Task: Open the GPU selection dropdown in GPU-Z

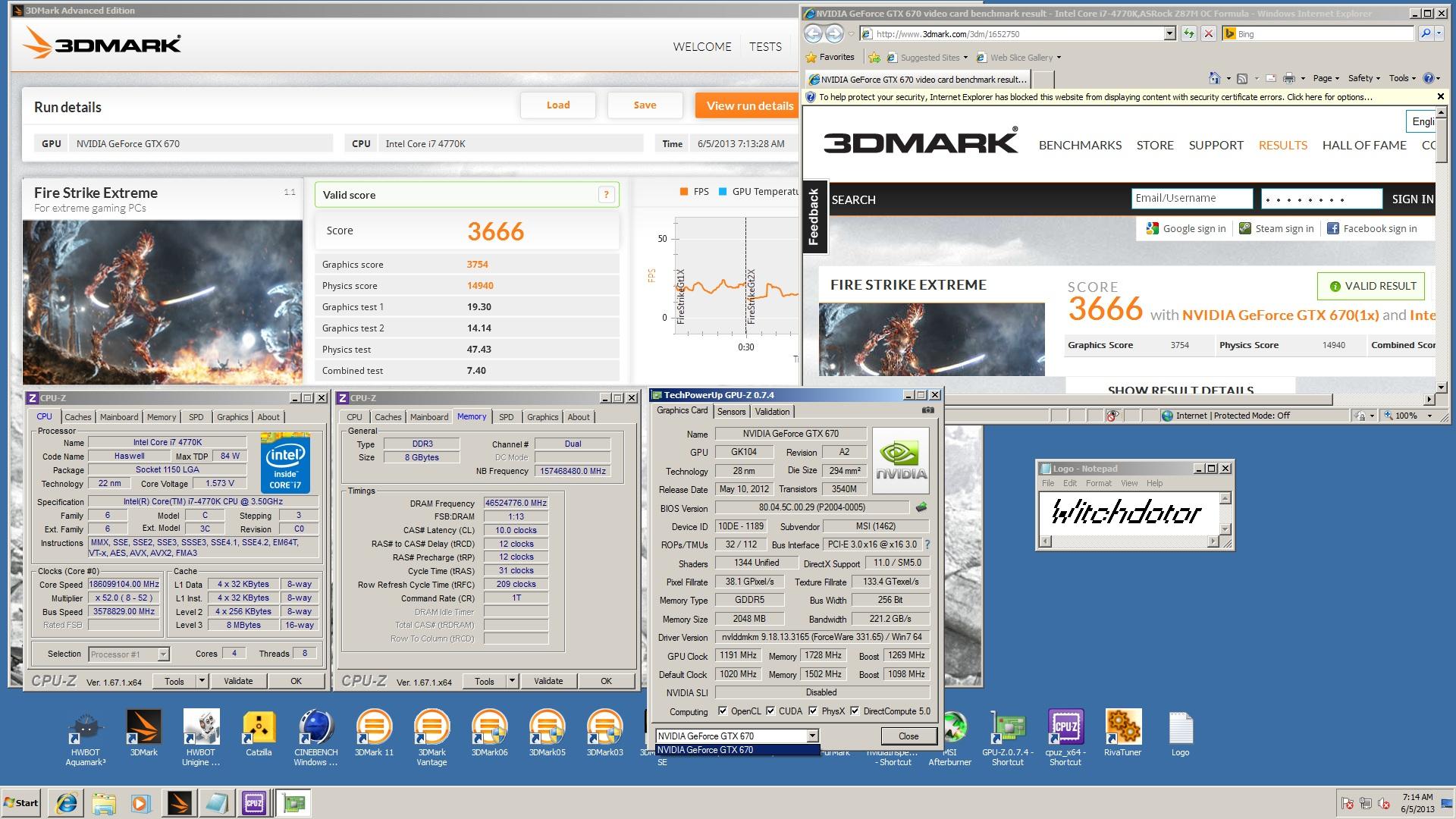Action: coord(812,736)
